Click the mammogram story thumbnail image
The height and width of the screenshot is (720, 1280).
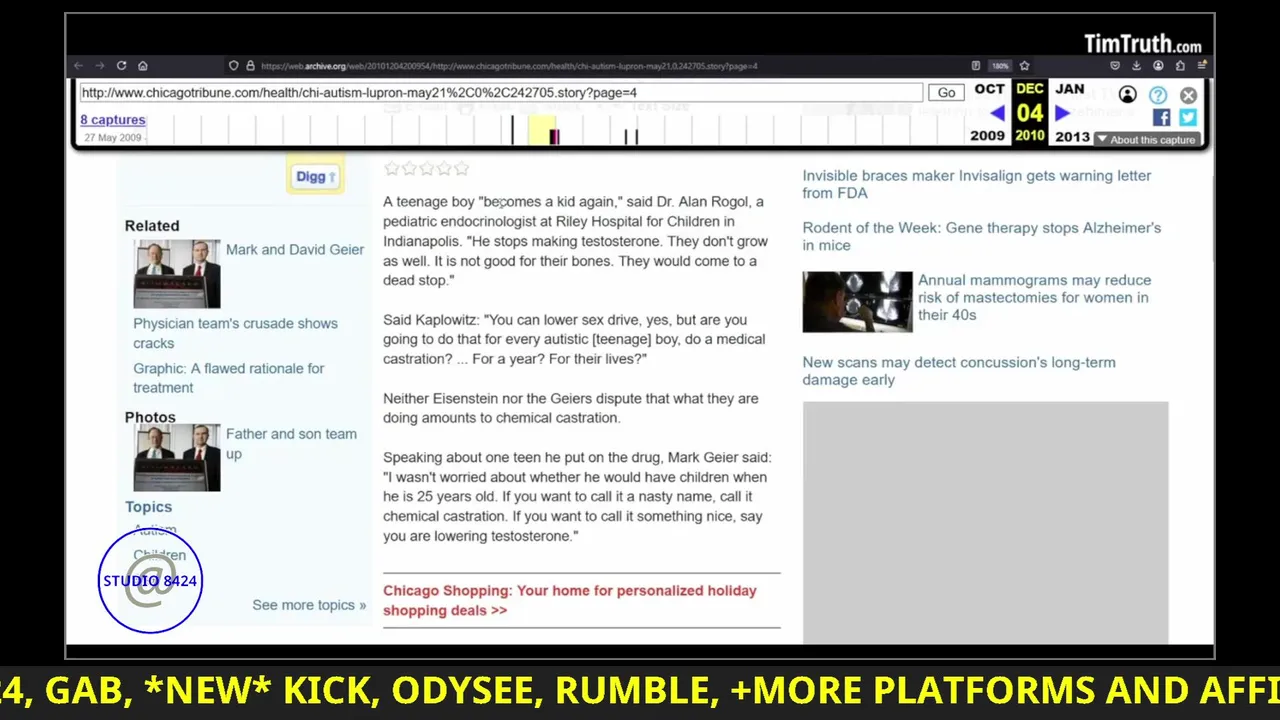coord(857,302)
